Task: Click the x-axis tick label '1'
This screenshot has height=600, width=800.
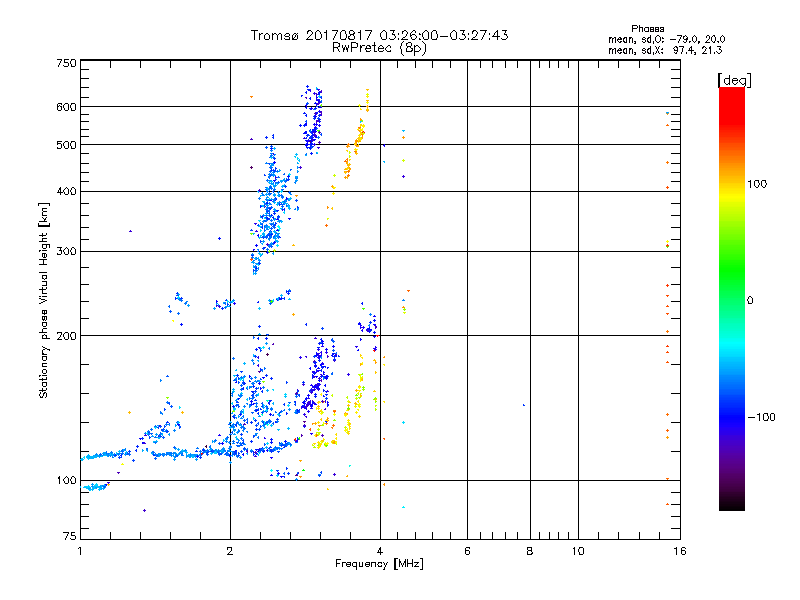Action: [80, 551]
